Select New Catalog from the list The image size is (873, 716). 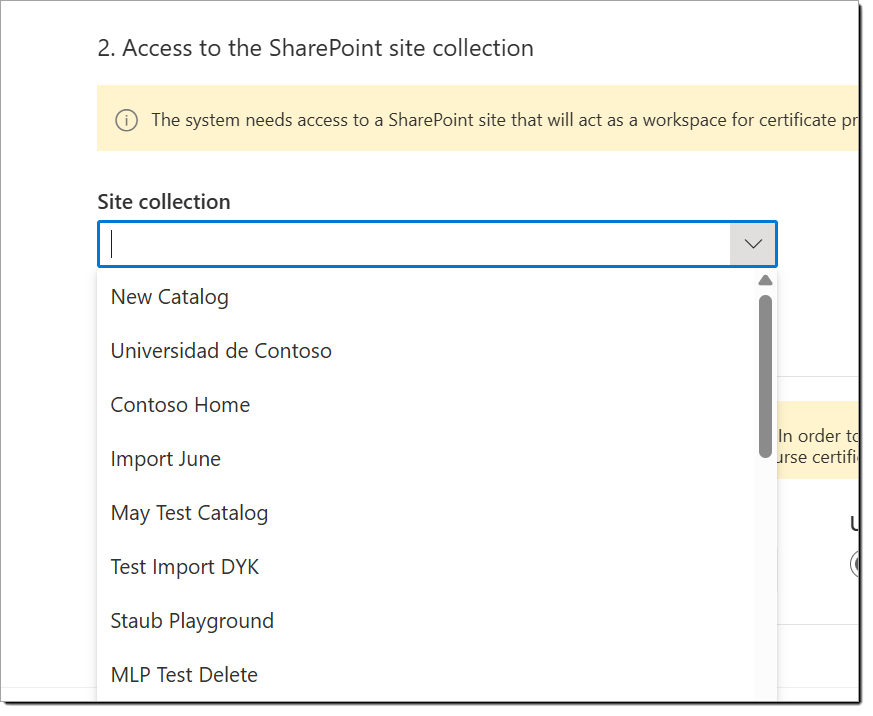click(x=169, y=296)
